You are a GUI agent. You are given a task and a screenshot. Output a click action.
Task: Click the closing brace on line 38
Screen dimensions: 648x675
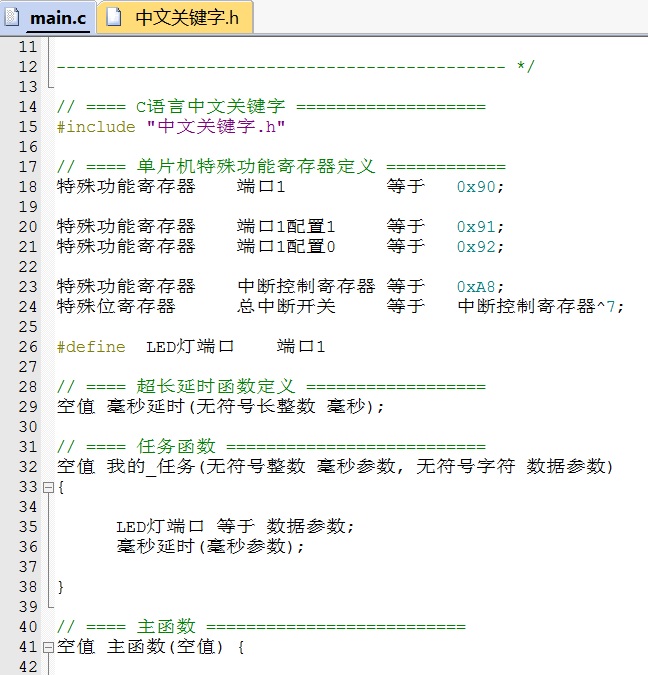[61, 587]
